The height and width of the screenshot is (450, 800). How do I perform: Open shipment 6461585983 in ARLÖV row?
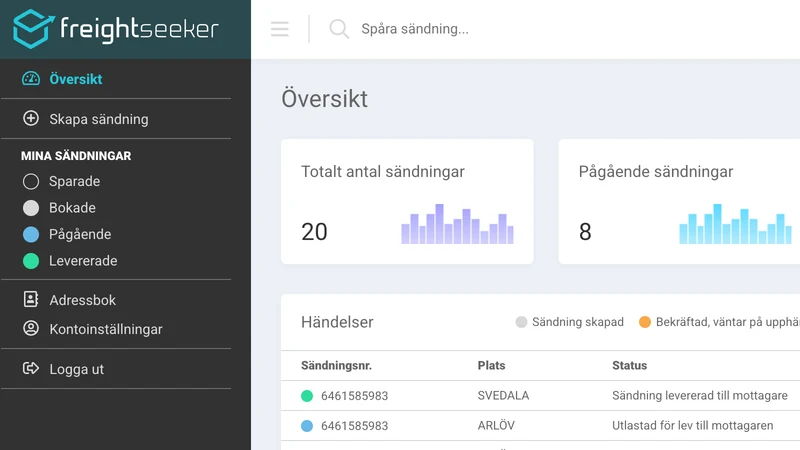[355, 426]
